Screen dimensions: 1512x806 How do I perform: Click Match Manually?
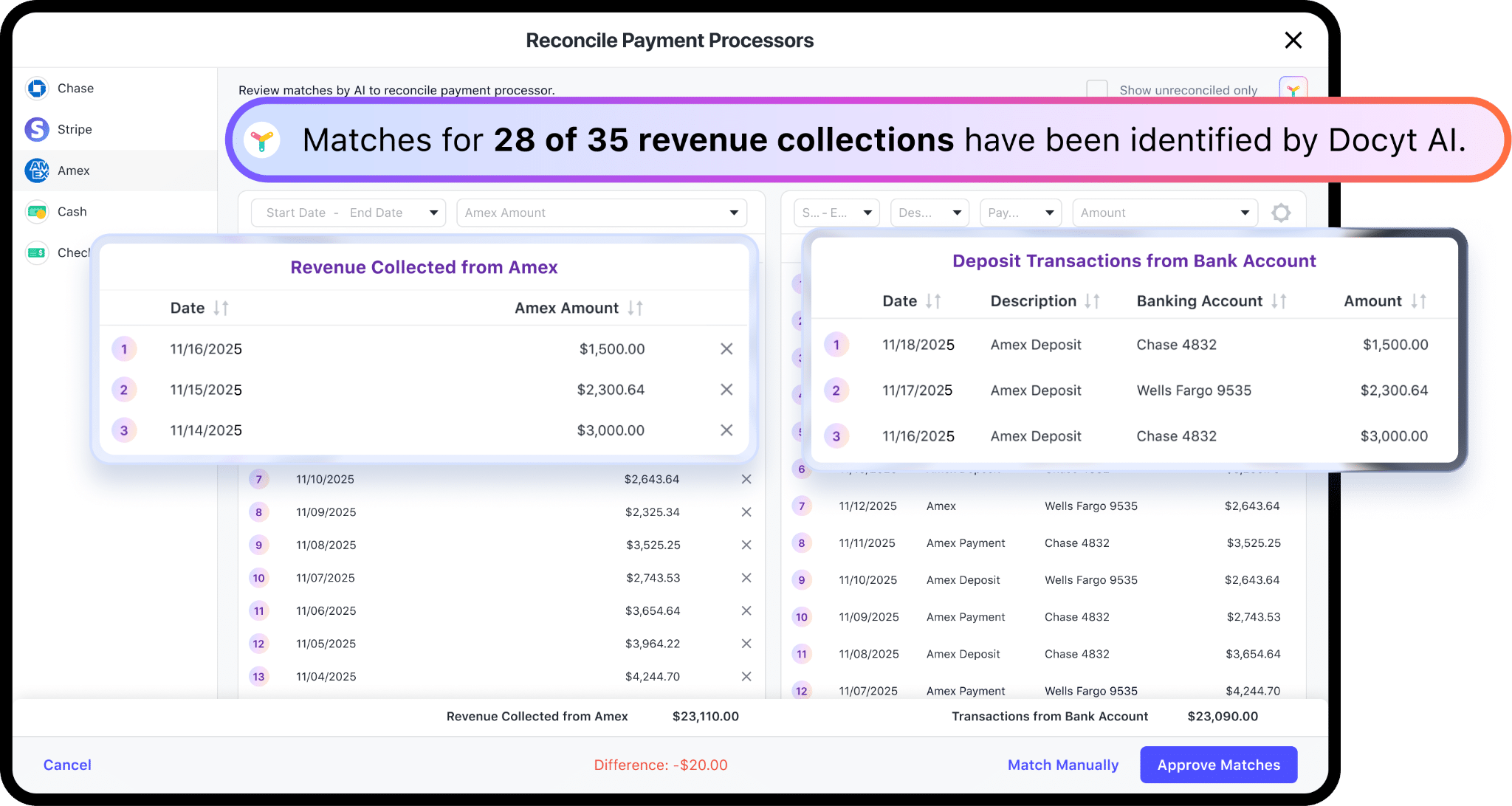[1063, 765]
